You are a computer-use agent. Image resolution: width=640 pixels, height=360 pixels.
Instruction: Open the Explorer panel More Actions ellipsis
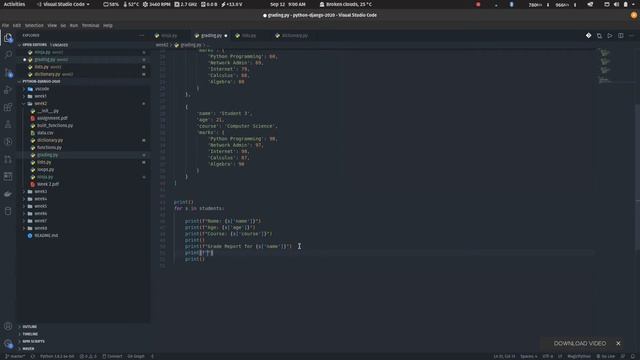coord(141,36)
